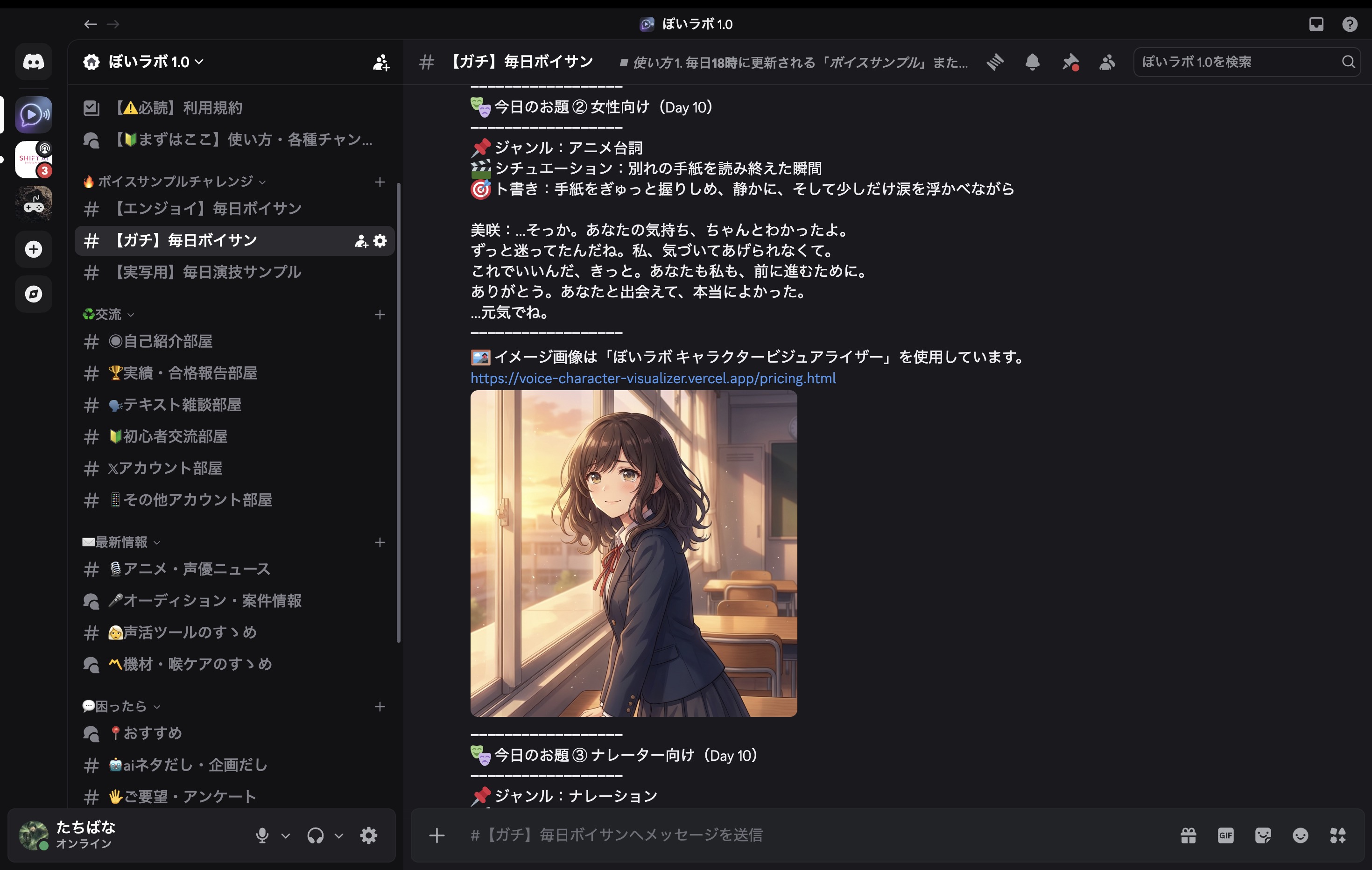Collapse the 交流 category
Screen dimensions: 1372x870
pos(108,315)
